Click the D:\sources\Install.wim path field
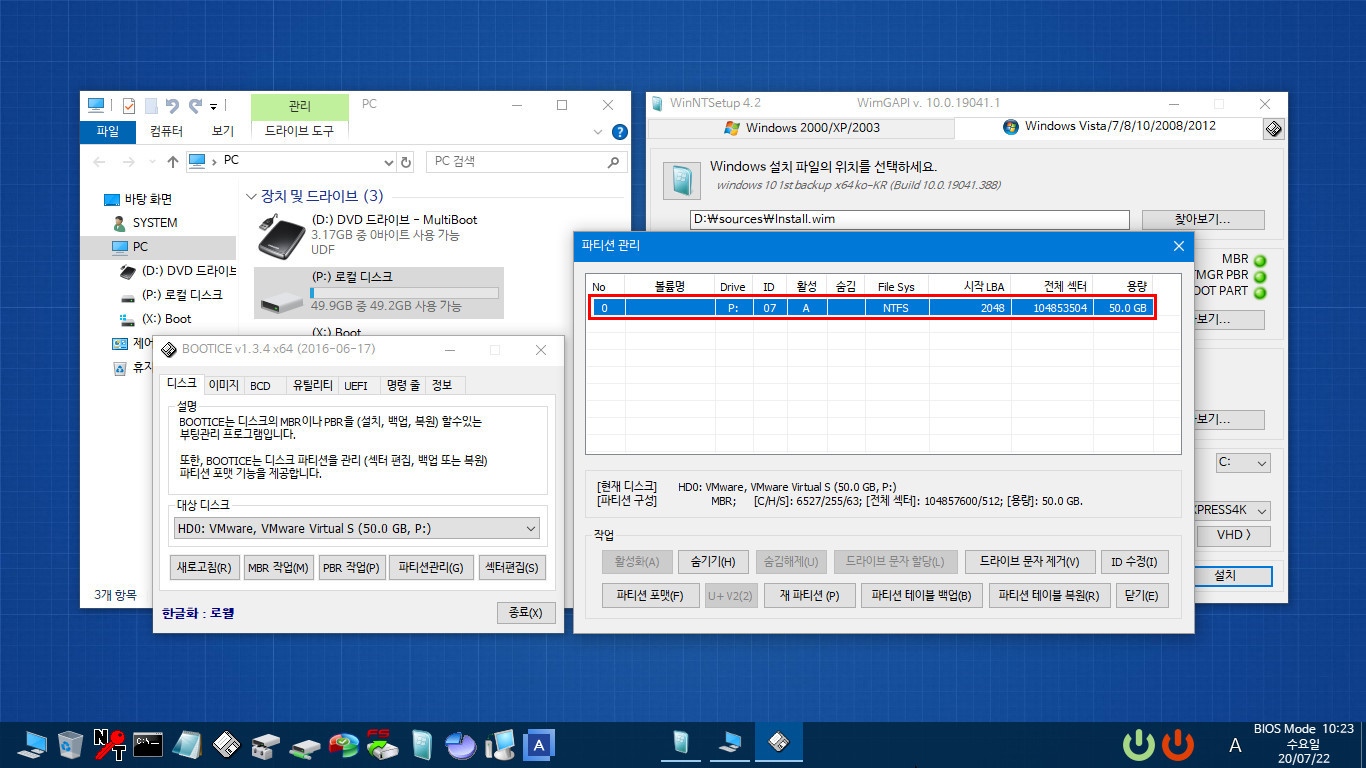The width and height of the screenshot is (1366, 768). tap(909, 219)
